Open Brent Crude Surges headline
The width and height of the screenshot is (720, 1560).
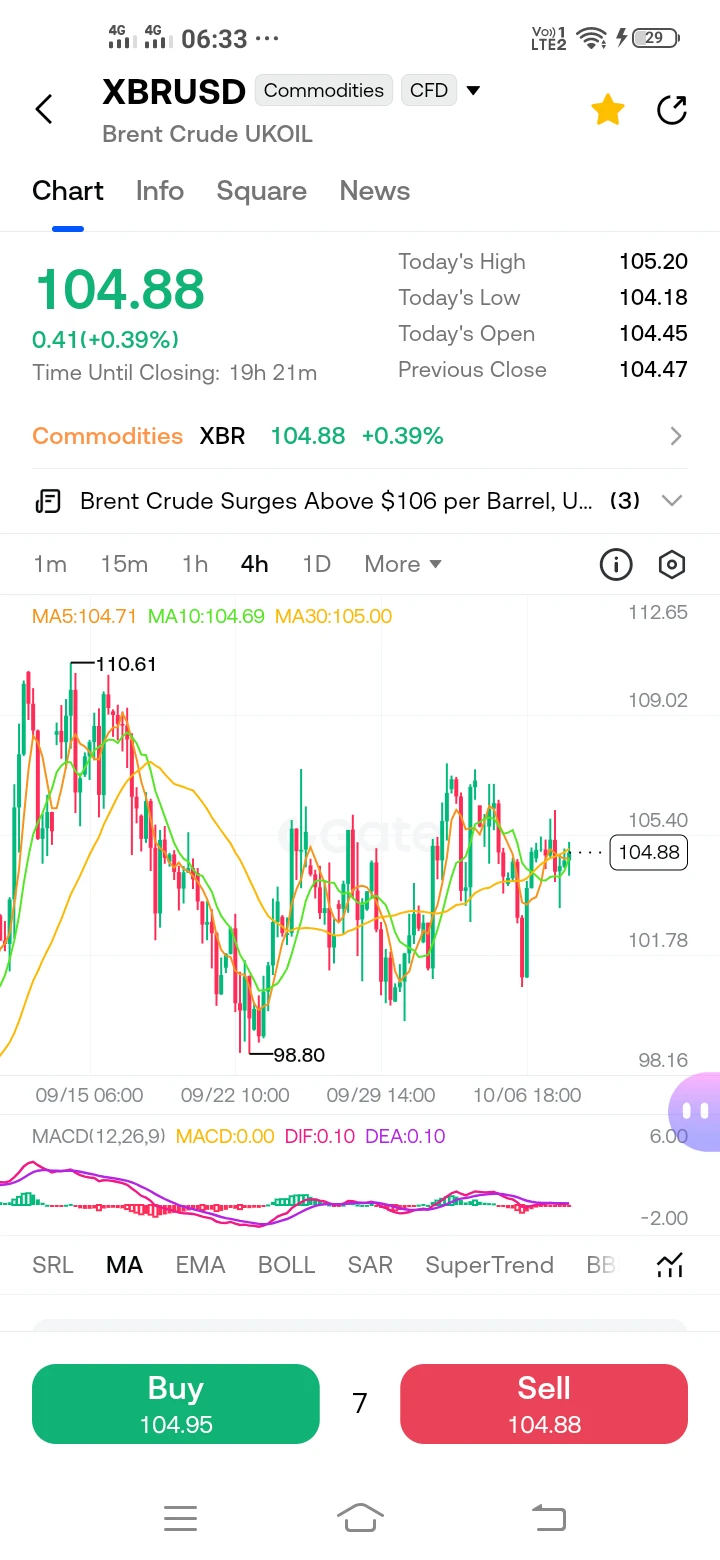click(336, 501)
